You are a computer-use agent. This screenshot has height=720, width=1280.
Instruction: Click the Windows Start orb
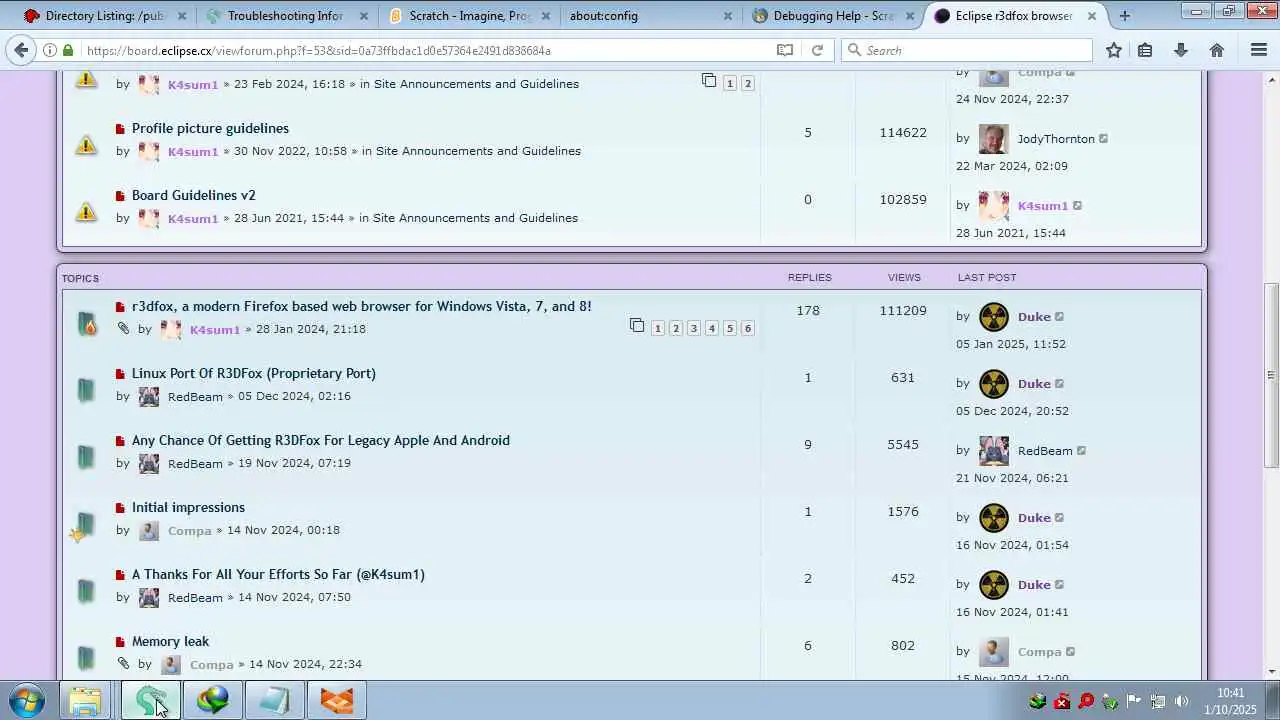coord(27,700)
